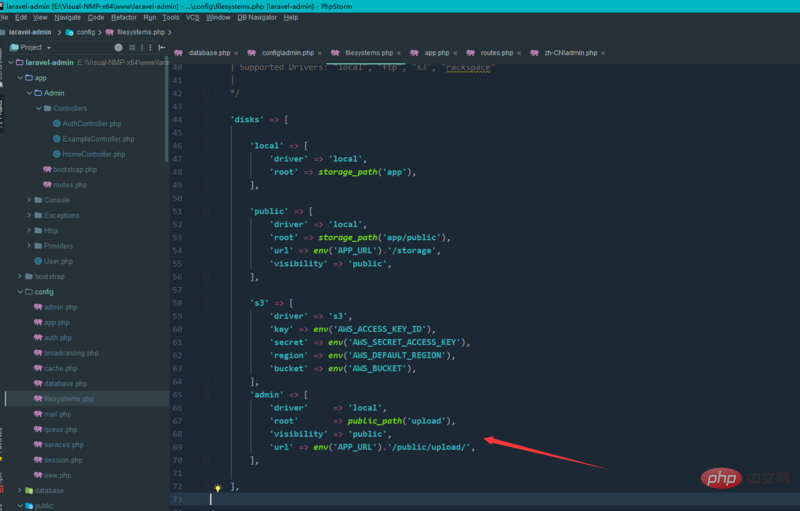
Task: Select auth.php in config folder
Action: [58, 338]
